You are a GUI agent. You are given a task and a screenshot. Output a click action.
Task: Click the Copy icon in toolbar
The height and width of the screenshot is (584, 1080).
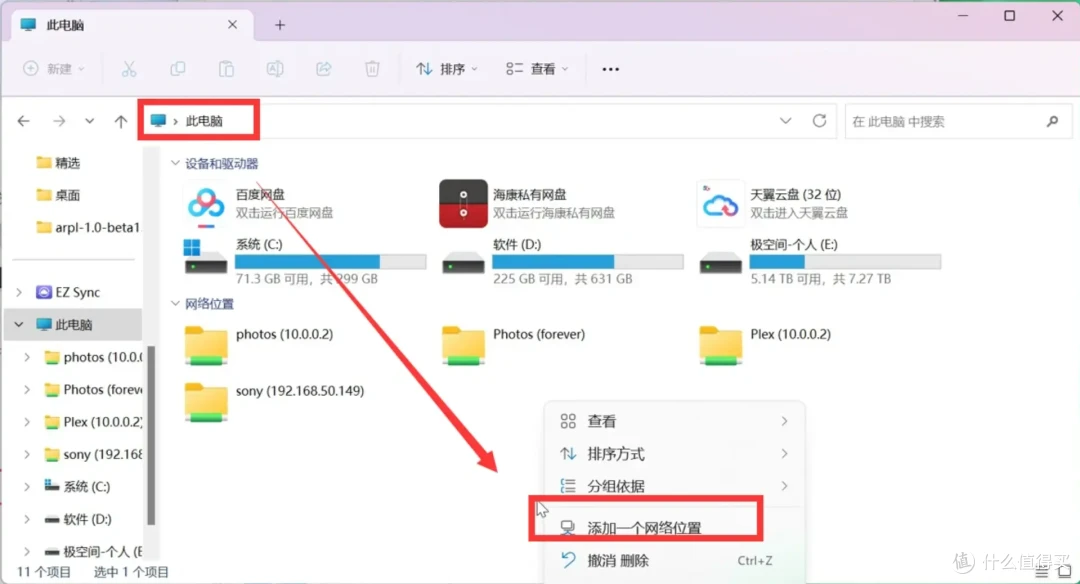[178, 69]
